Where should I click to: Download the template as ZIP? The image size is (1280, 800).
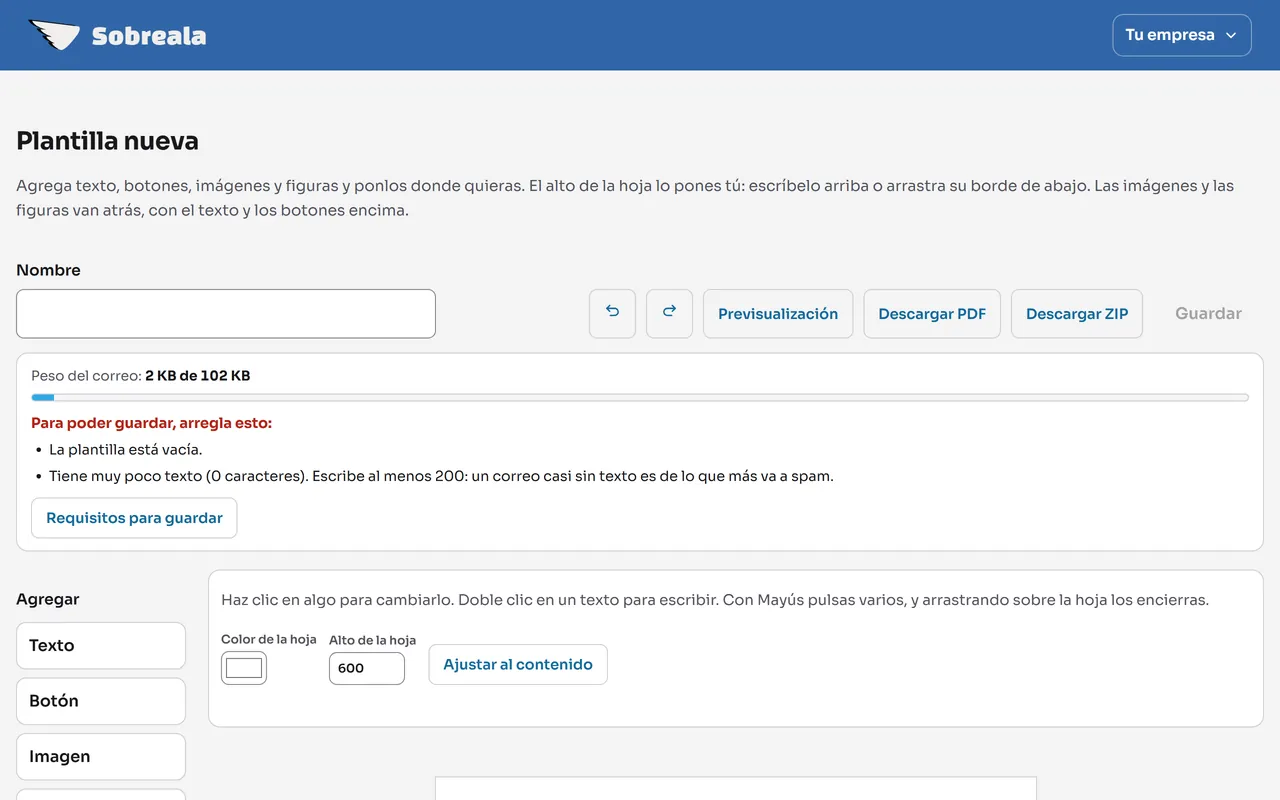[1077, 314]
